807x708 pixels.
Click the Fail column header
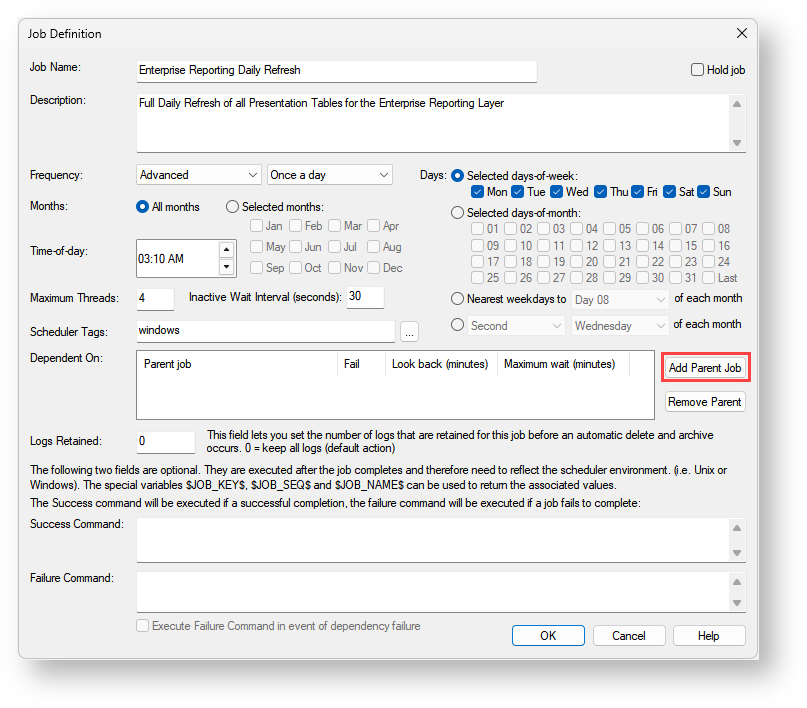pos(361,364)
